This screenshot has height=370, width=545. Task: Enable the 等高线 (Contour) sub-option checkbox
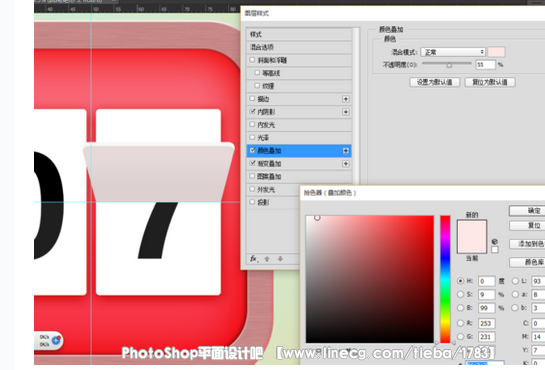pos(257,73)
